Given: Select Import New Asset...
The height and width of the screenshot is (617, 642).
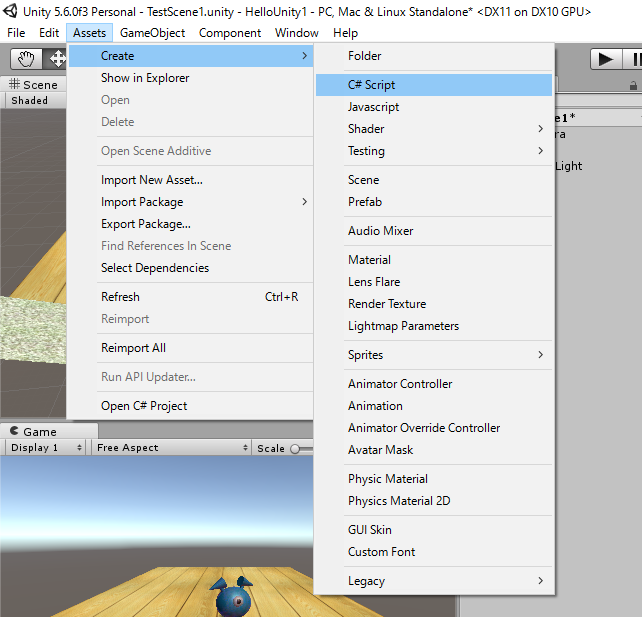Looking at the screenshot, I should click(191, 180).
